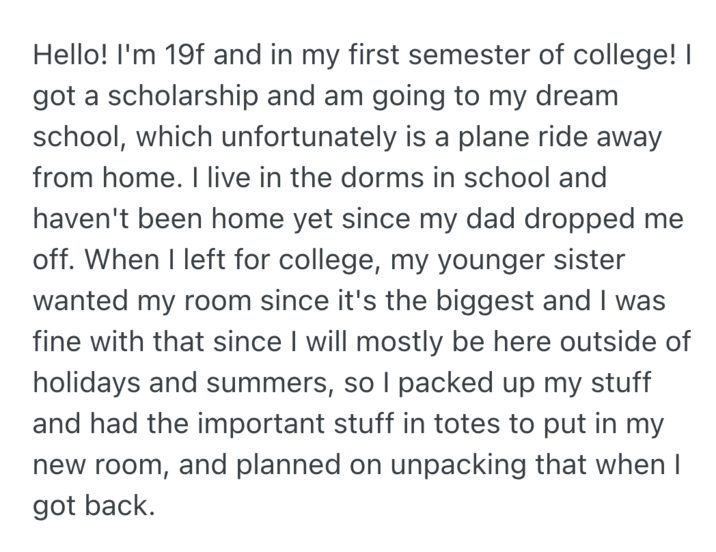Image resolution: width=716 pixels, height=552 pixels.
Task: Click on "19f" in the first line
Action: 182,56
